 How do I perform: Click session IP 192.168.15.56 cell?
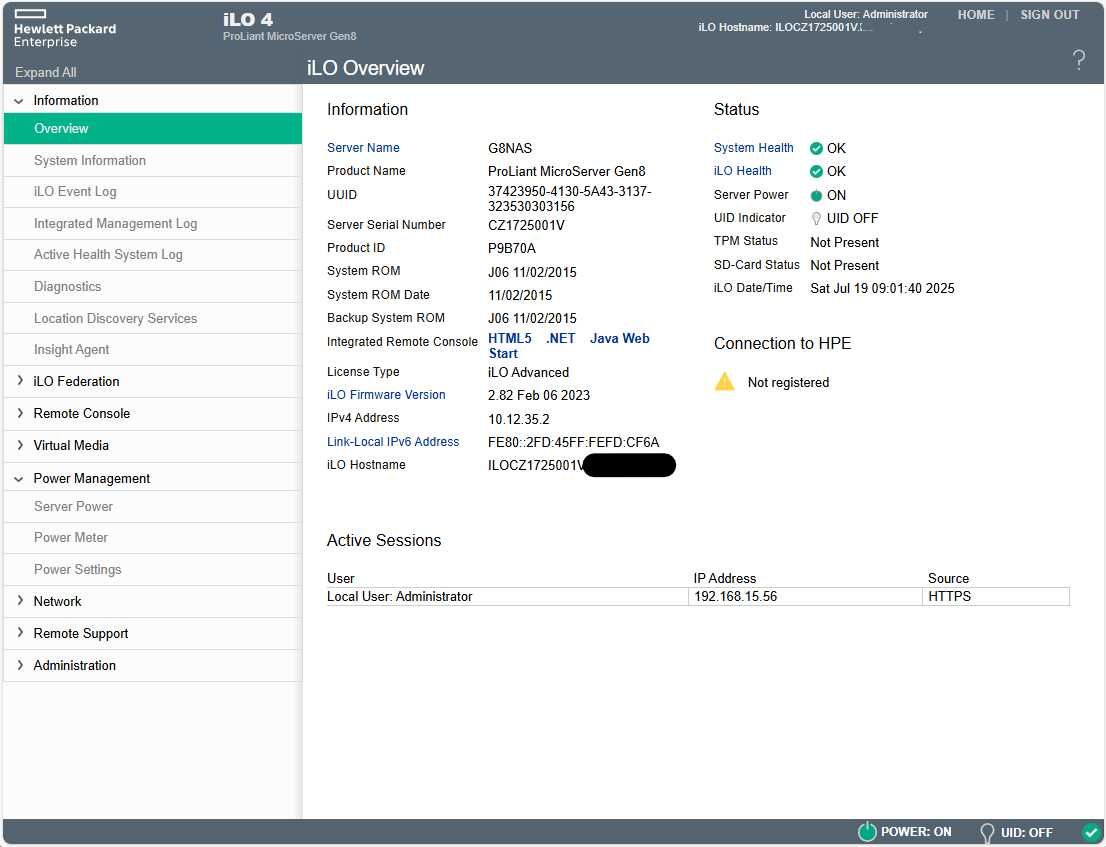[x=804, y=597]
